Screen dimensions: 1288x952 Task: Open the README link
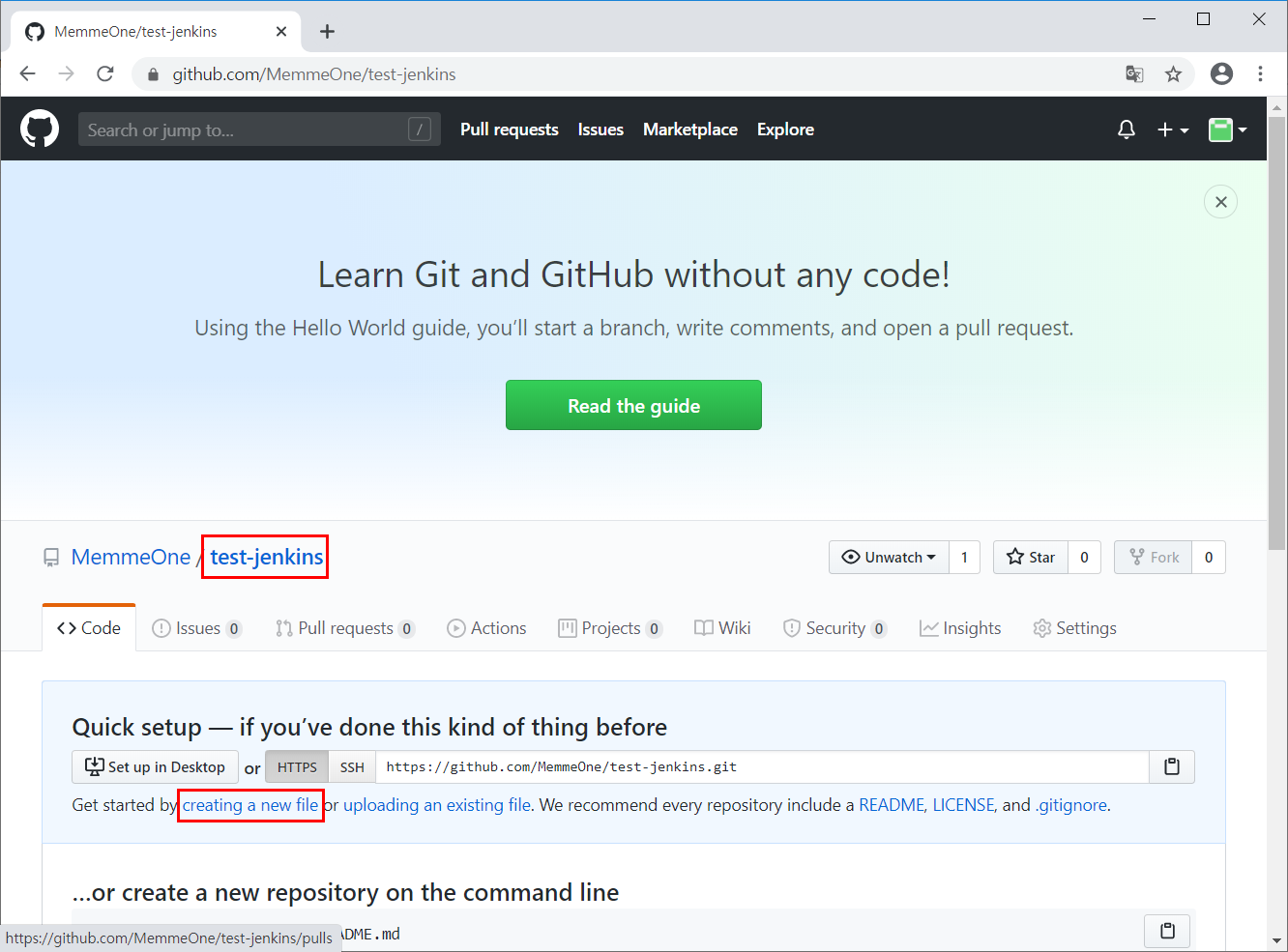click(892, 805)
